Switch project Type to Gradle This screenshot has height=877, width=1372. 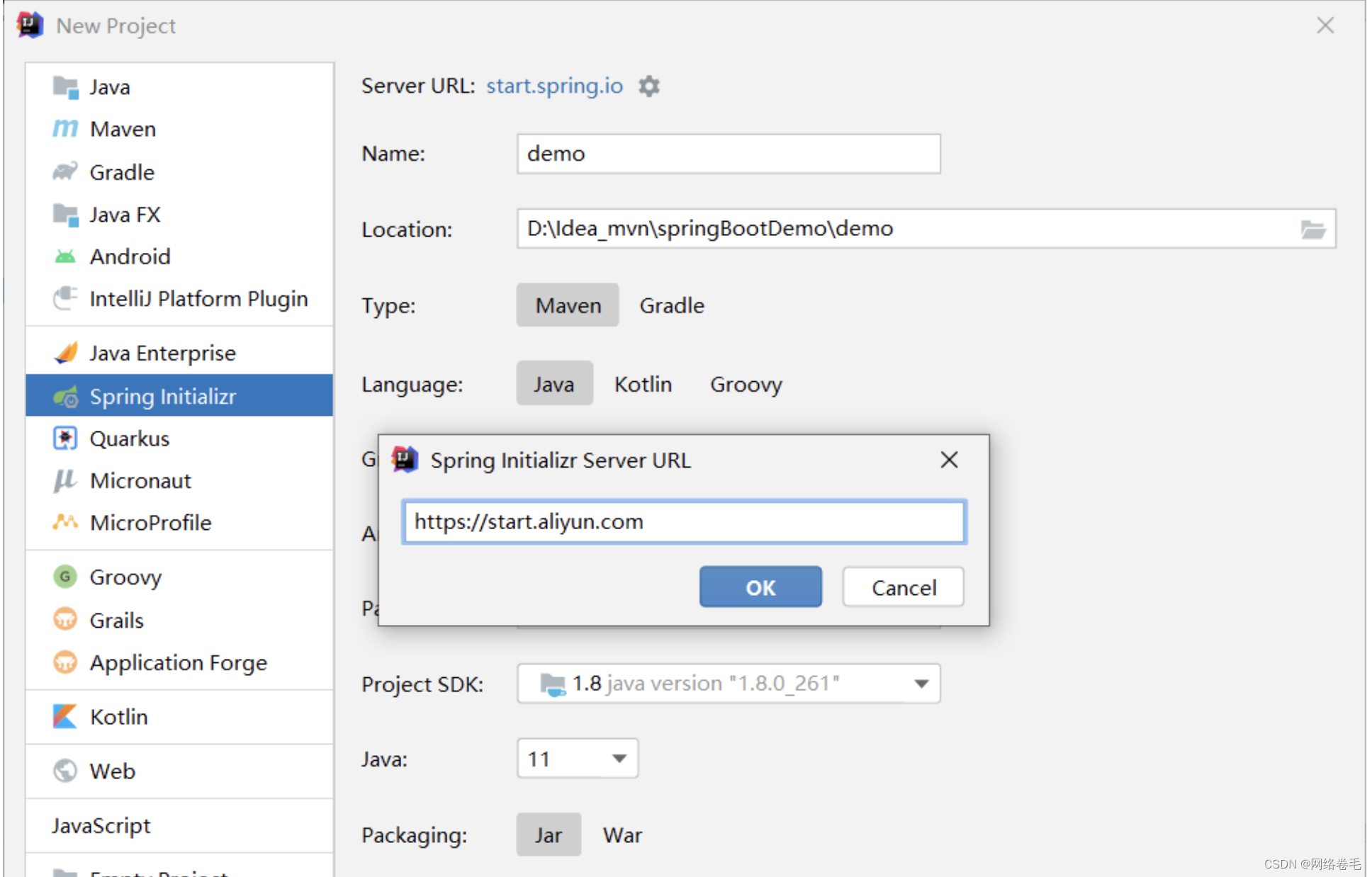pyautogui.click(x=671, y=305)
